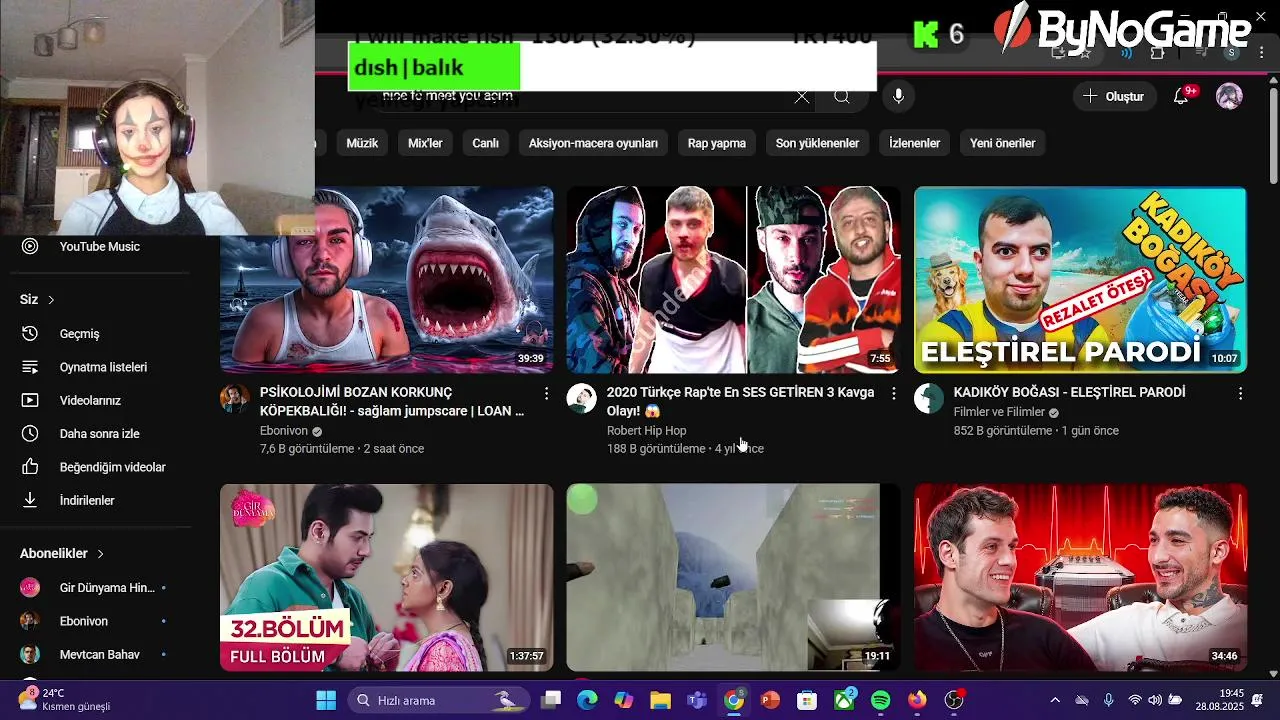The width and height of the screenshot is (1280, 720).
Task: Click the Filmler ve Filmler channel name
Action: (999, 412)
